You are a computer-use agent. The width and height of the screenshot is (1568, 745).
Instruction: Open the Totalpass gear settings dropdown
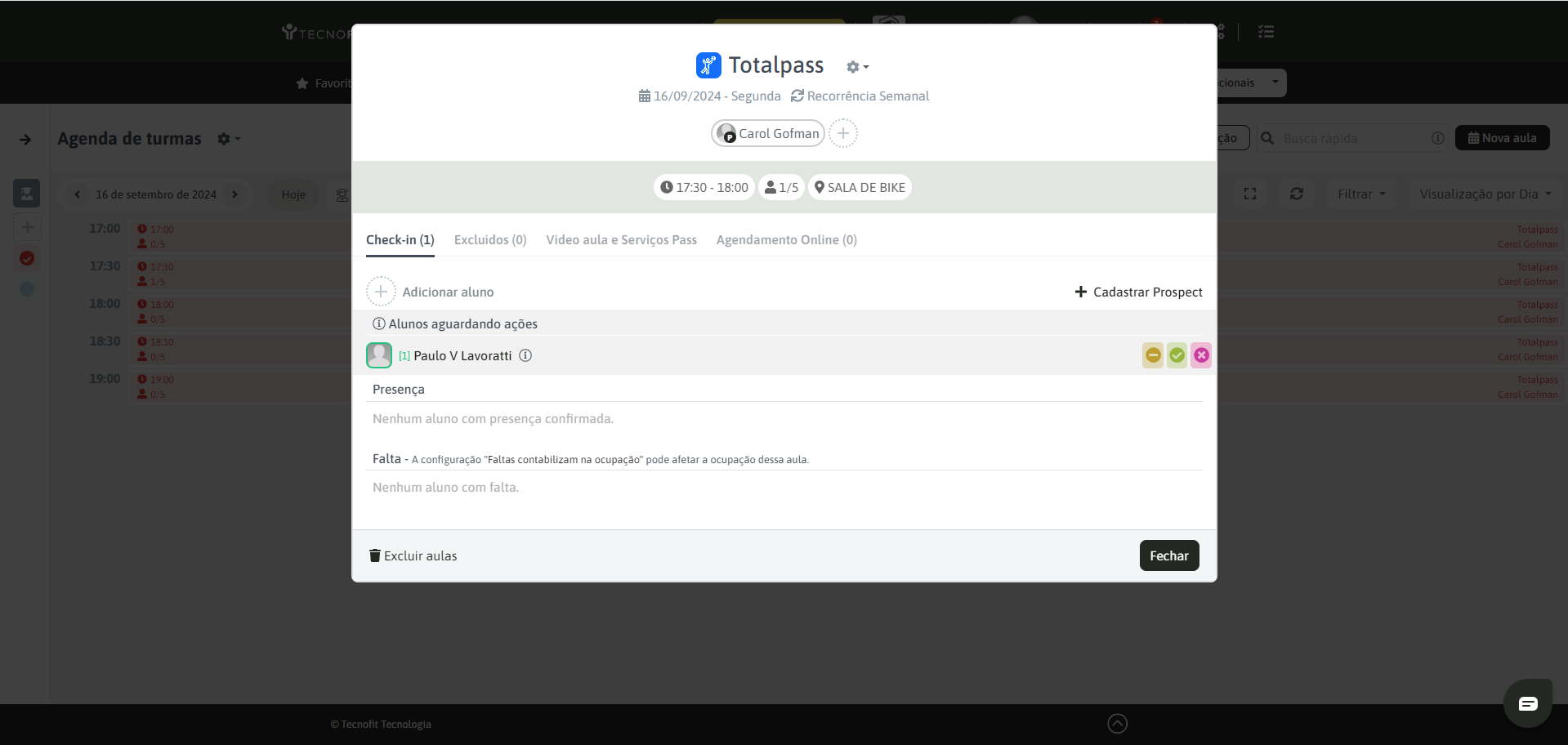[x=857, y=67]
